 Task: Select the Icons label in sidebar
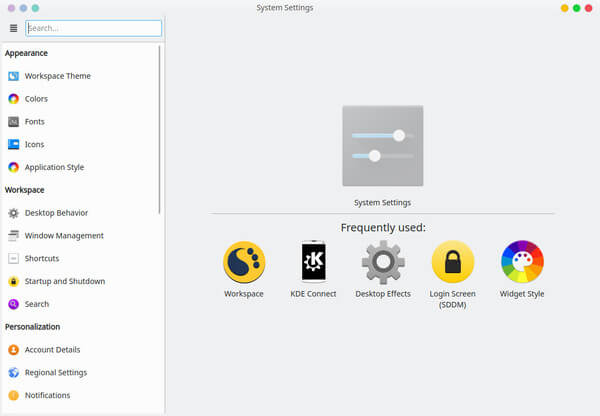[34, 144]
